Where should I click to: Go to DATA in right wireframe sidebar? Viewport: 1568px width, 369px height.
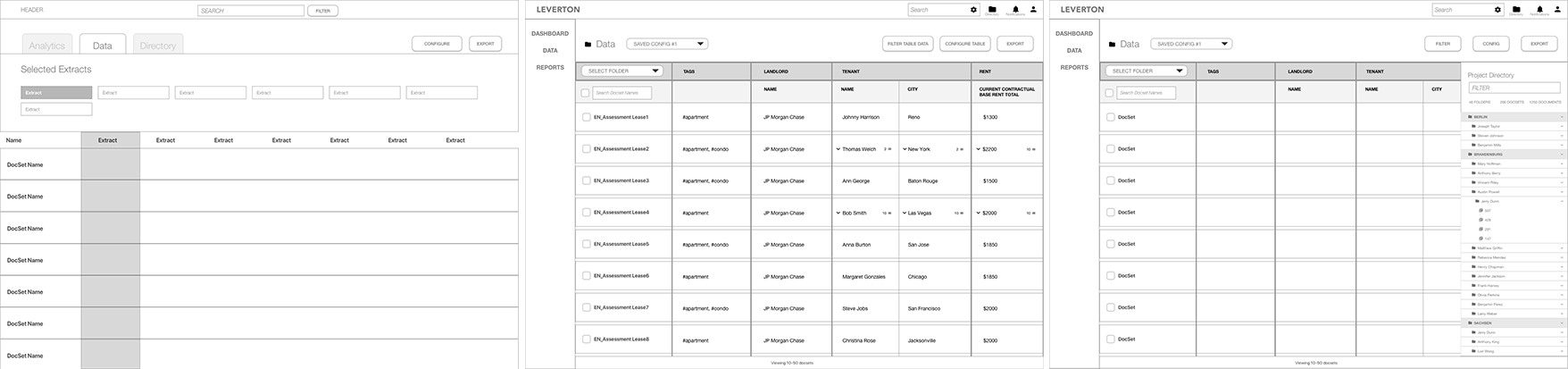click(1074, 50)
